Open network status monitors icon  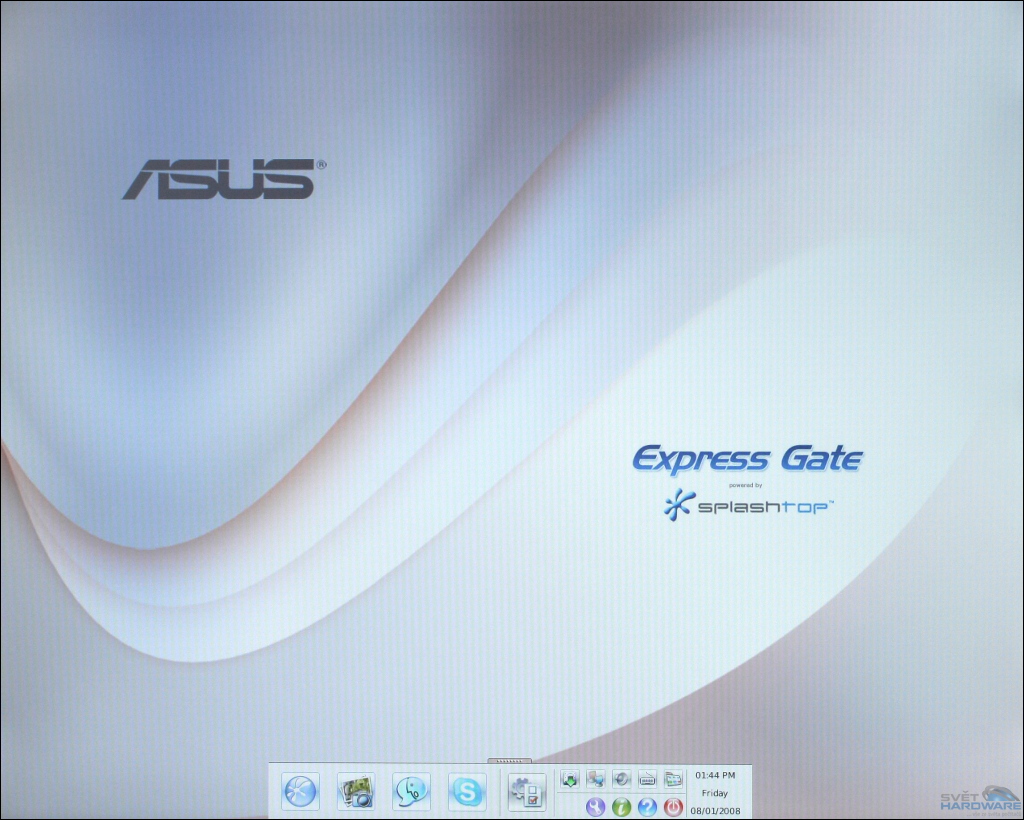596,778
